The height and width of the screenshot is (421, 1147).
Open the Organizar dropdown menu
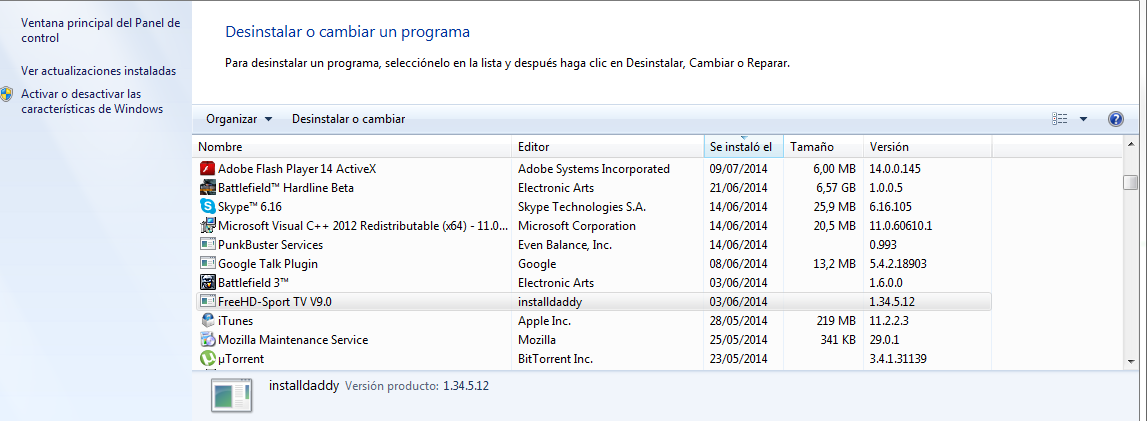coord(238,119)
